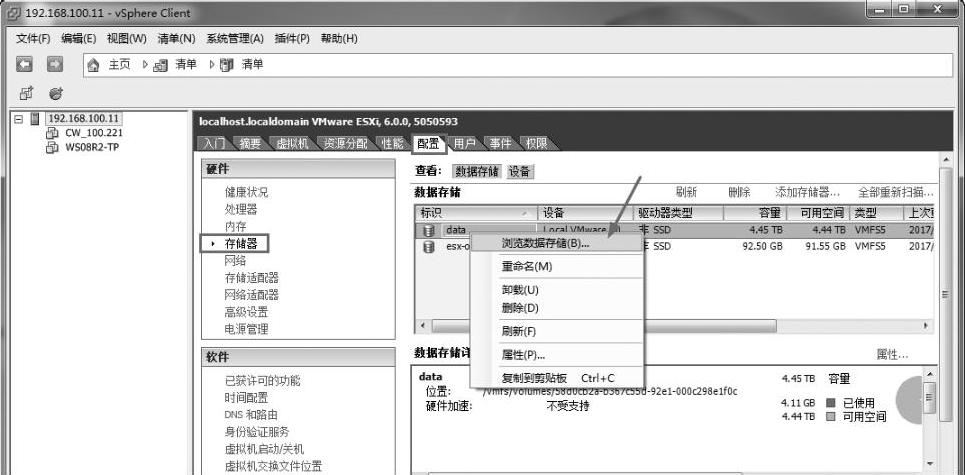Click the 设备 view button
Screen dimensions: 965x475
519,172
